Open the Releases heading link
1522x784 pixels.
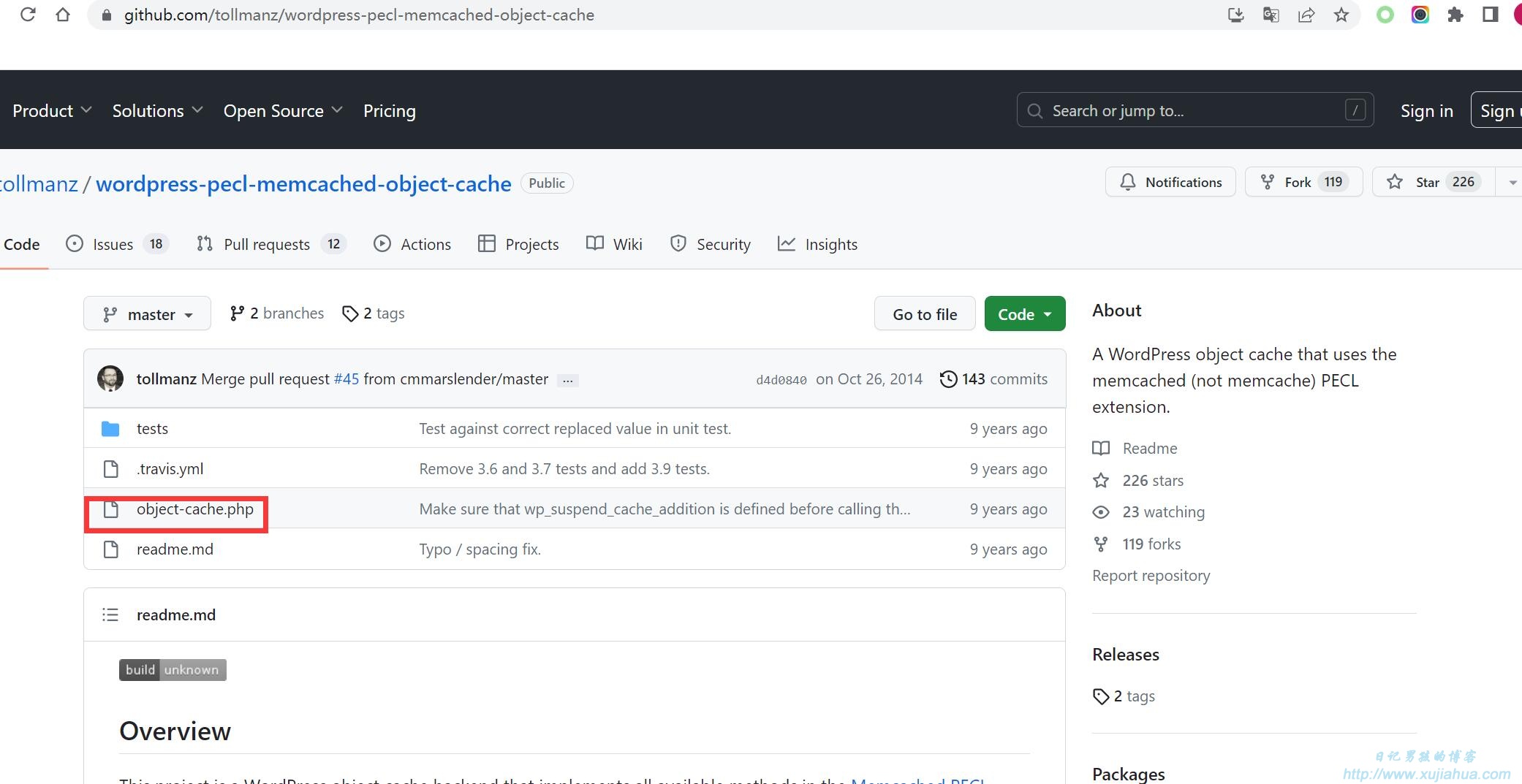tap(1126, 655)
